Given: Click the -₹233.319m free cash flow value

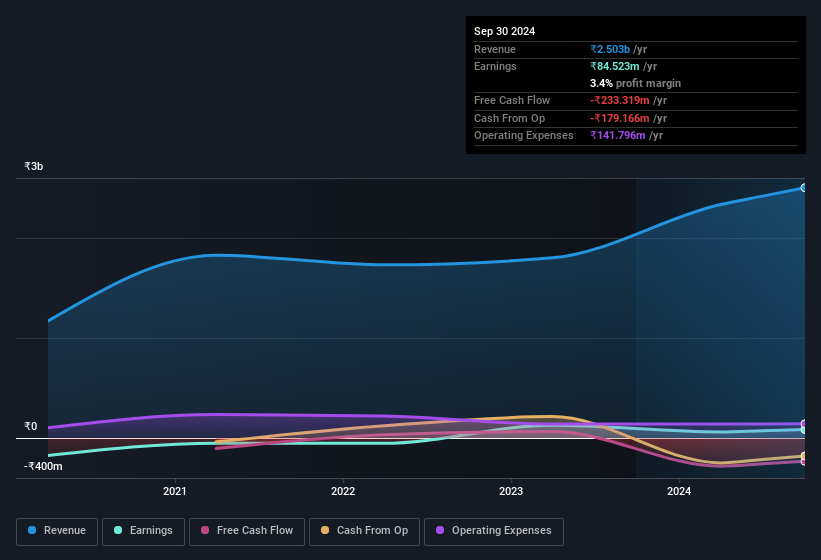Looking at the screenshot, I should [620, 100].
